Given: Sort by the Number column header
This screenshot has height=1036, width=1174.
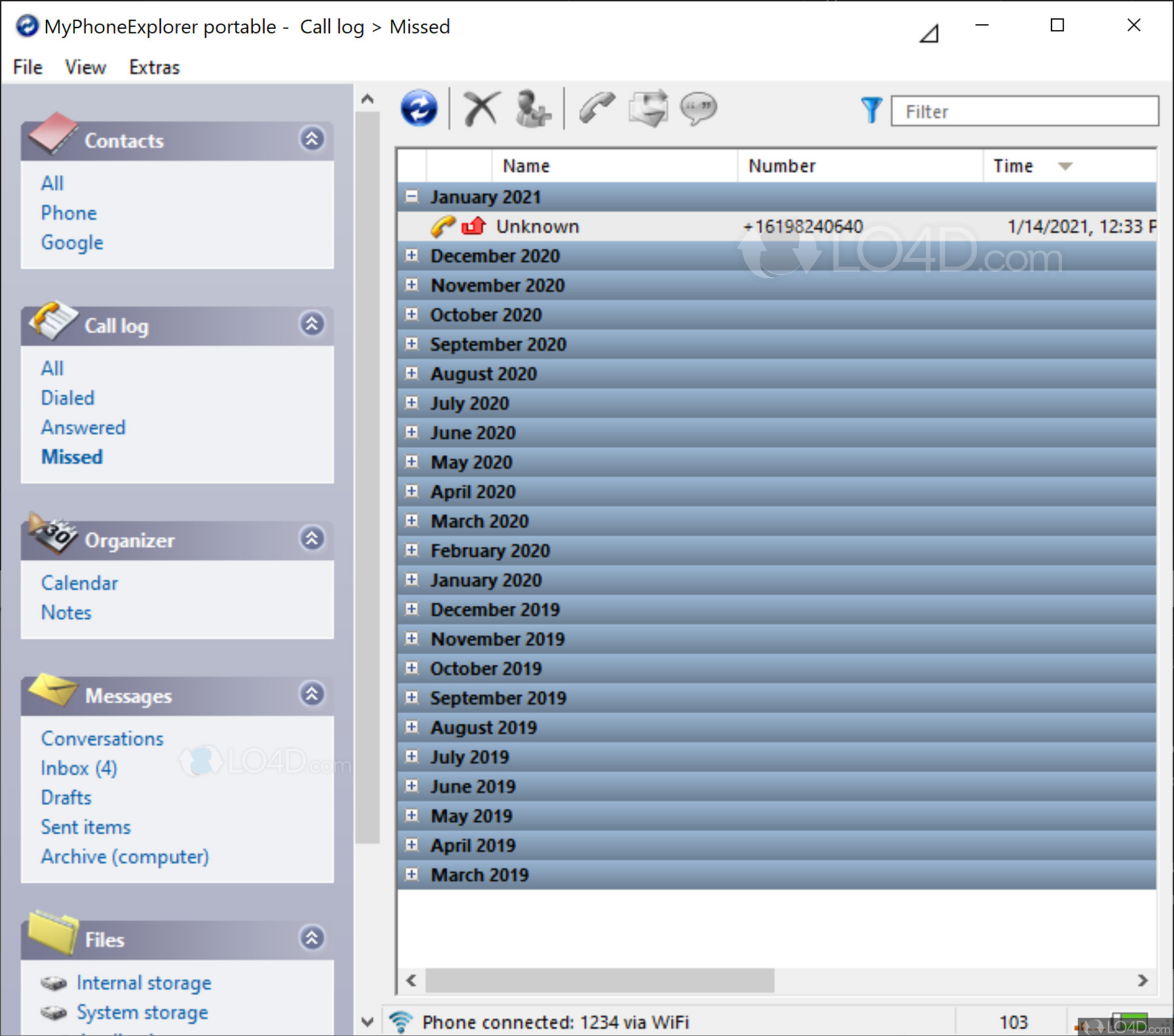Looking at the screenshot, I should [860, 166].
